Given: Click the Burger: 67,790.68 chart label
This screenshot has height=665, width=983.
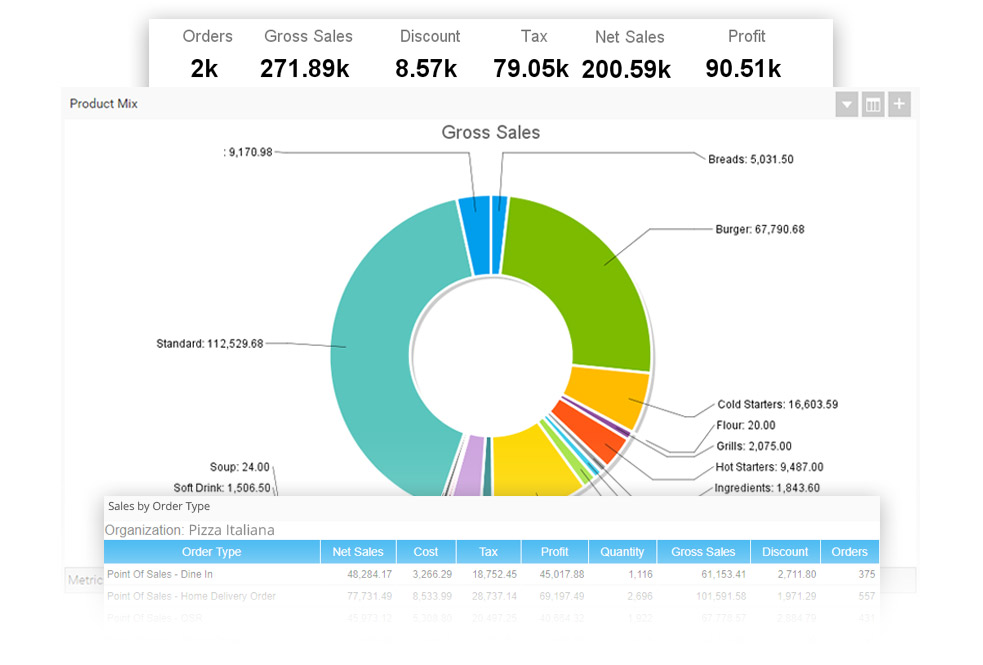Looking at the screenshot, I should click(x=760, y=229).
